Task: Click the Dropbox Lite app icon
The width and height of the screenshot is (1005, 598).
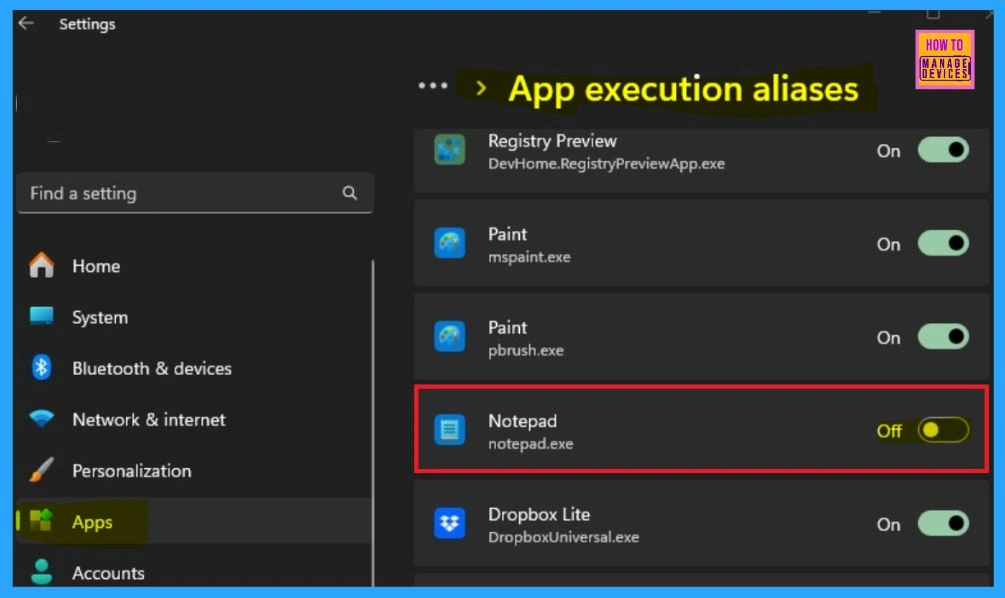Action: click(x=449, y=524)
